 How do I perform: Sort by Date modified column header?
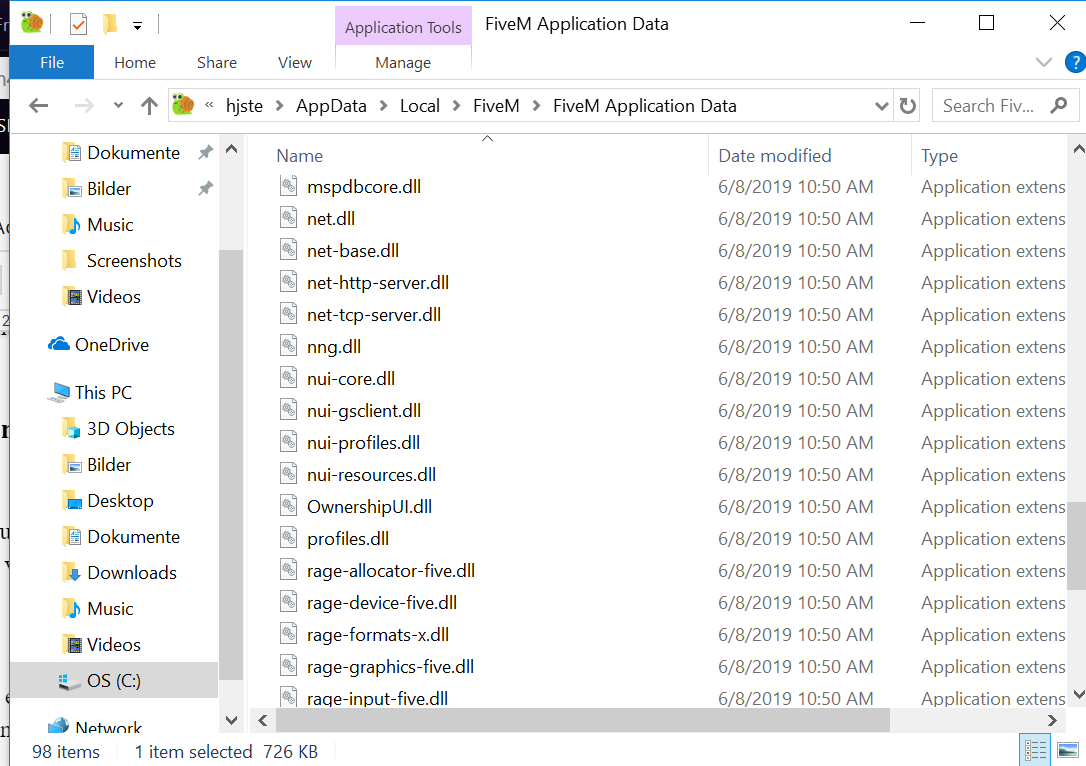pos(774,156)
